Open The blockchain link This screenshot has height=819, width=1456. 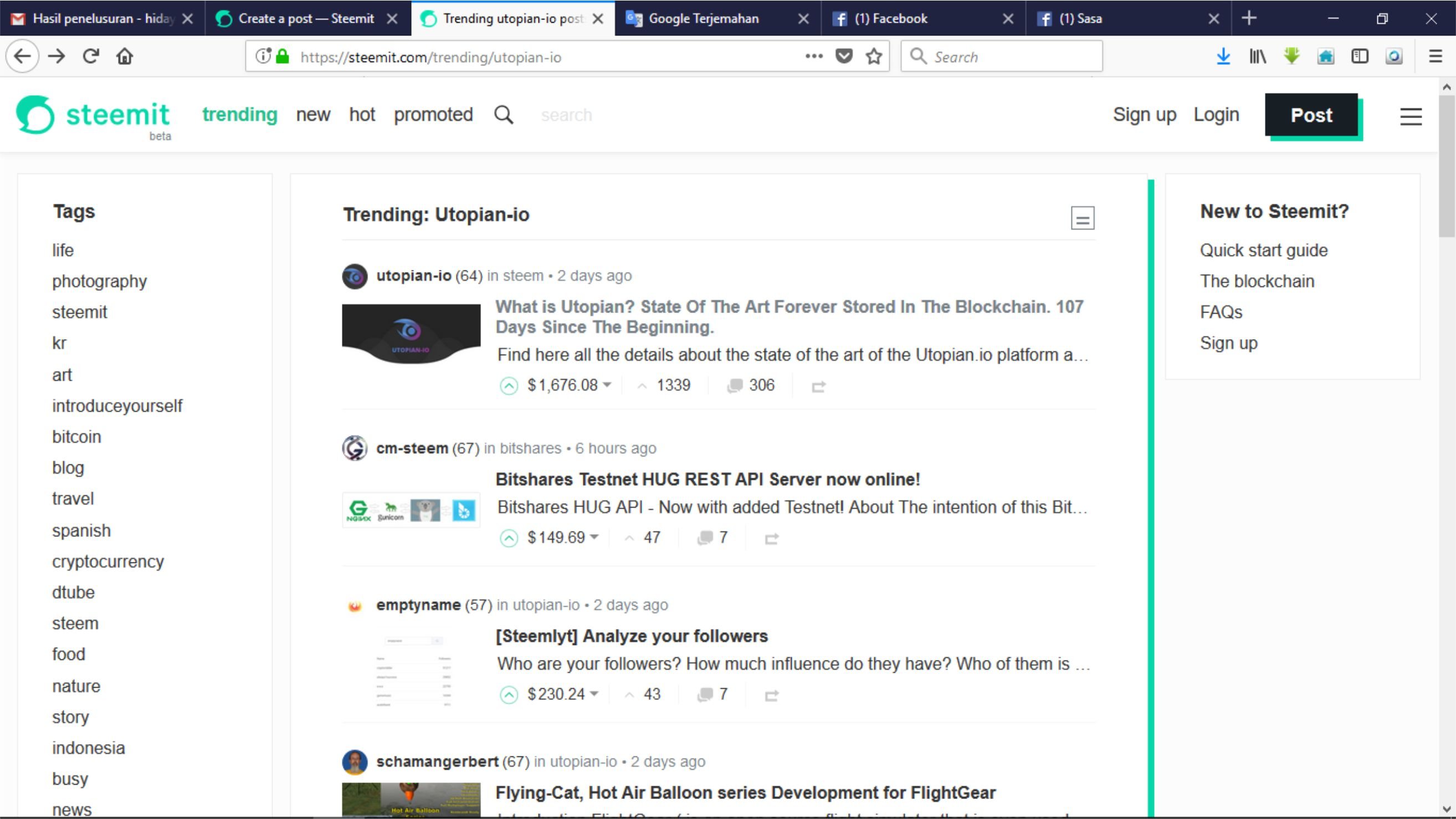1257,281
